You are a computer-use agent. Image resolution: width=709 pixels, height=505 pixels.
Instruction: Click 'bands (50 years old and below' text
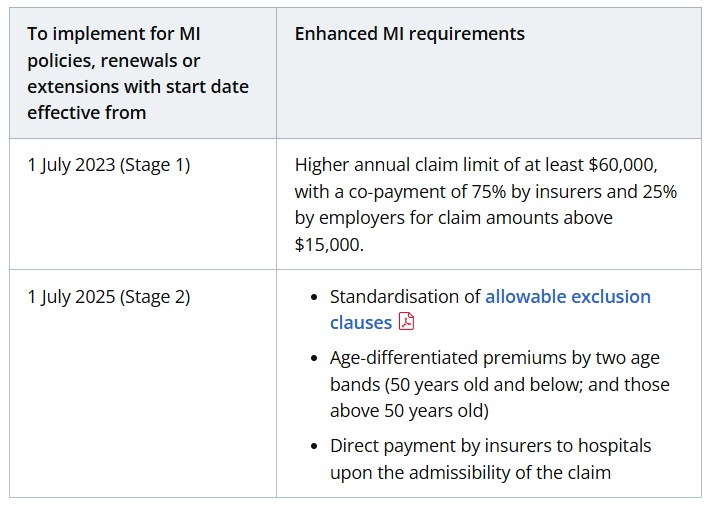(456, 385)
